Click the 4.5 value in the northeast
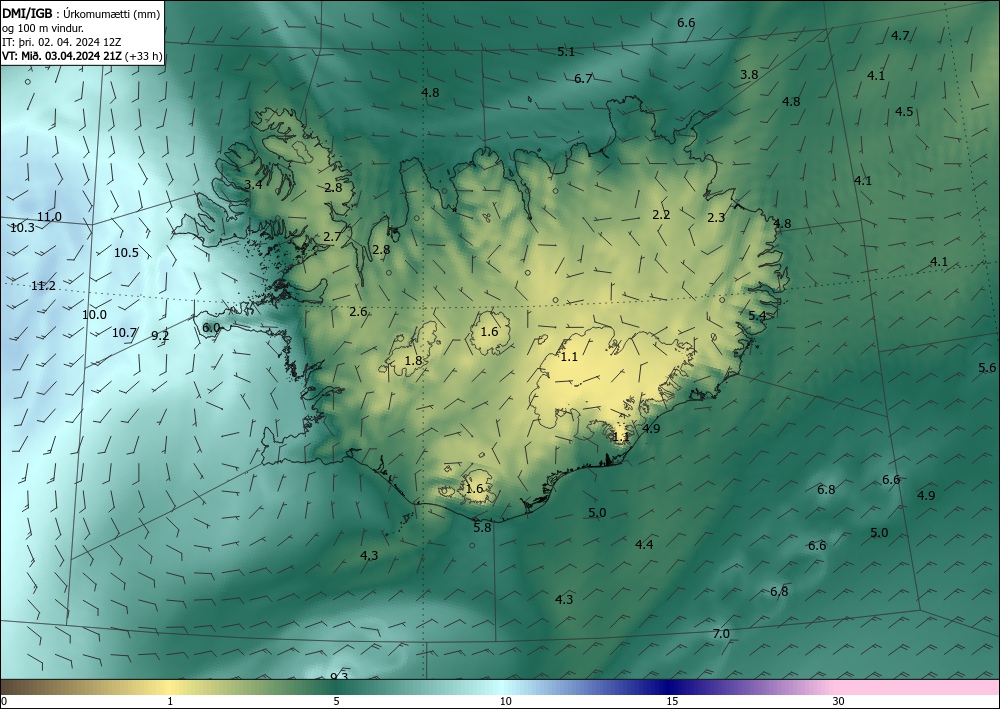 (904, 112)
